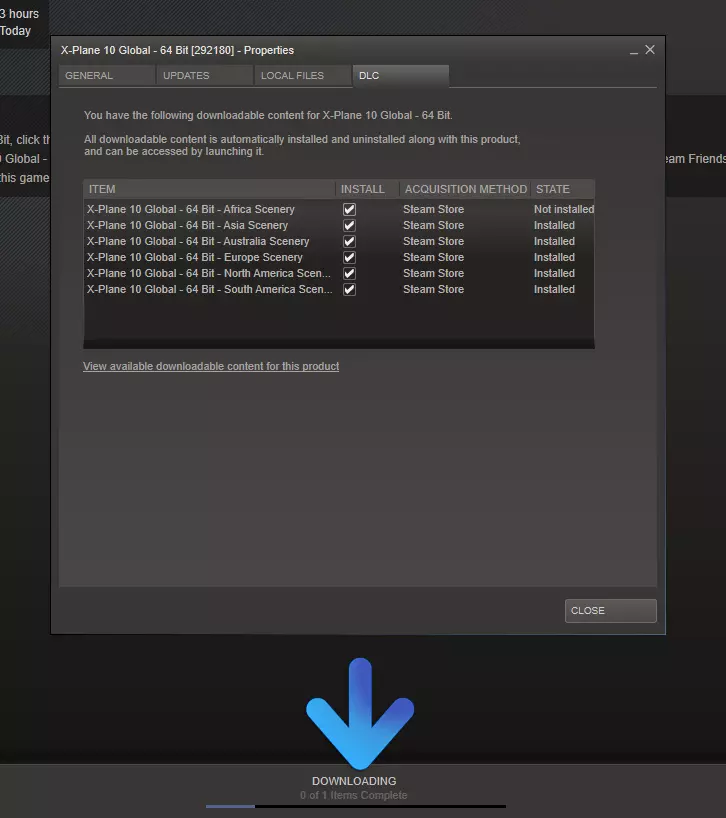Screen dimensions: 726x818
Task: Toggle North America Scenery install checkbox
Action: click(349, 273)
